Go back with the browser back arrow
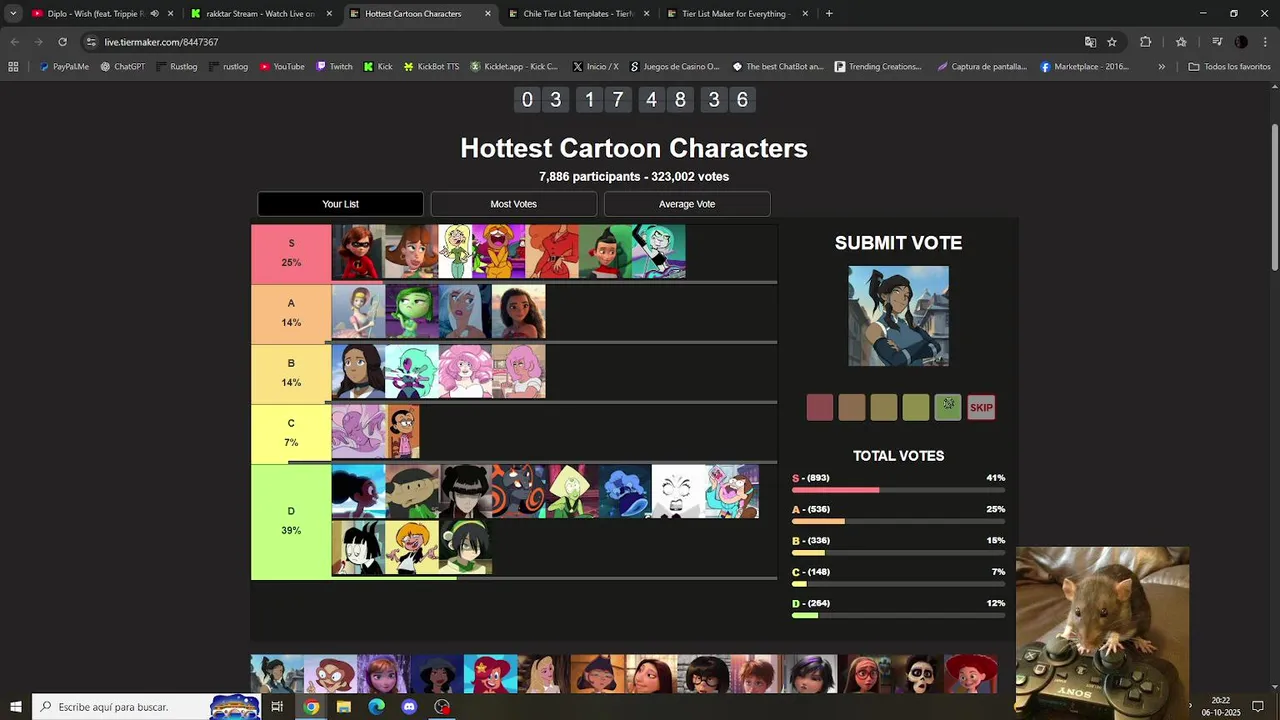This screenshot has width=1280, height=720. tap(14, 42)
